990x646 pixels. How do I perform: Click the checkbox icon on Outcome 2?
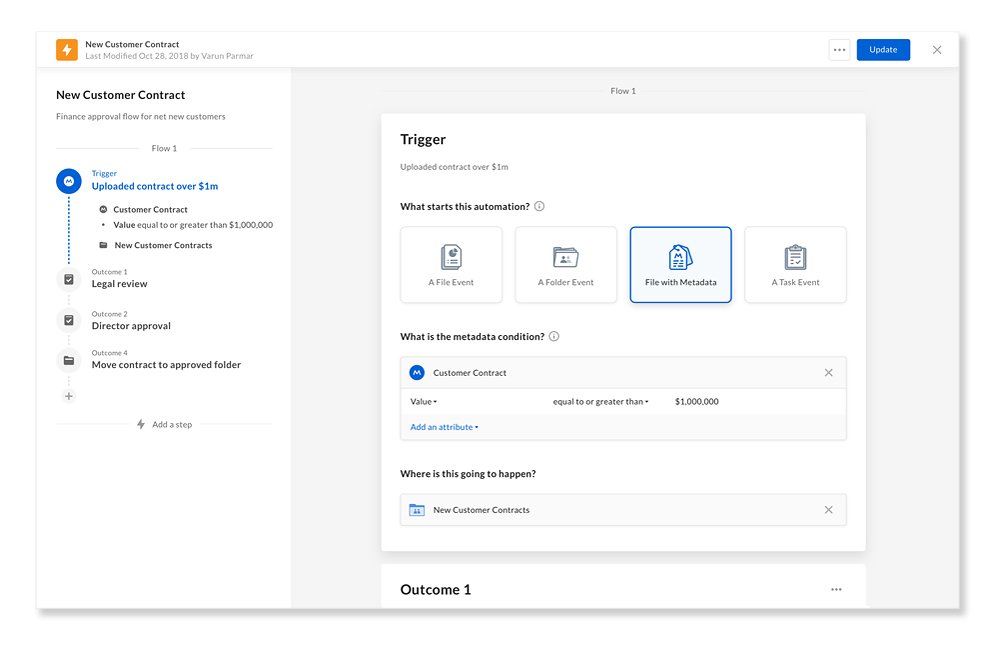pos(68,321)
